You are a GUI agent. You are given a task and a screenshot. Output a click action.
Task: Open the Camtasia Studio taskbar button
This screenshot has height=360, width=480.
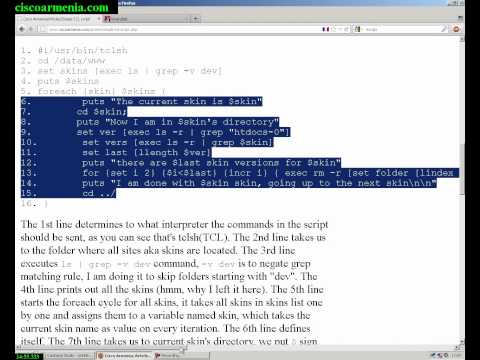(x=69, y=356)
